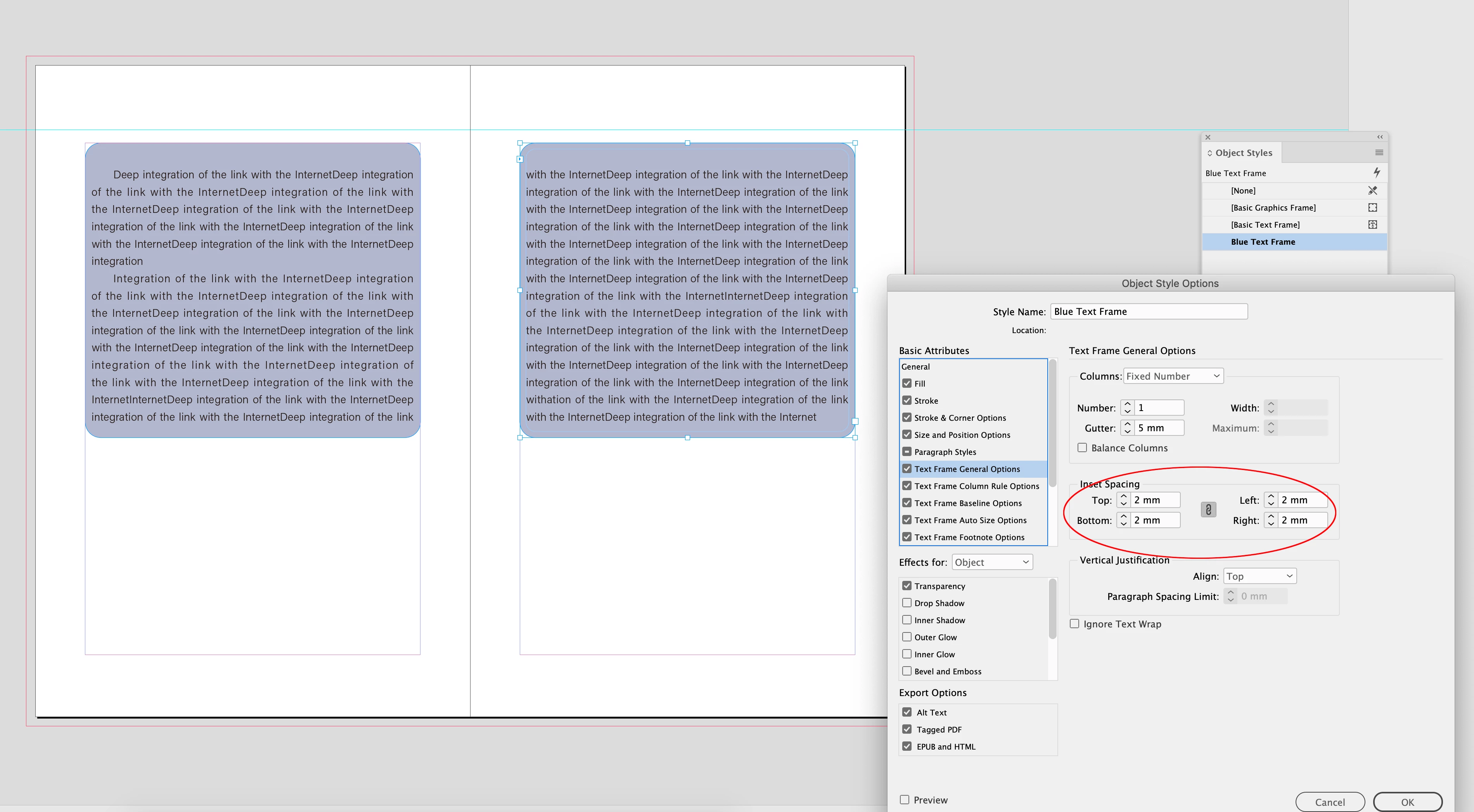Turn on the Drop Shadow effect checkbox
1474x812 pixels.
[x=907, y=603]
